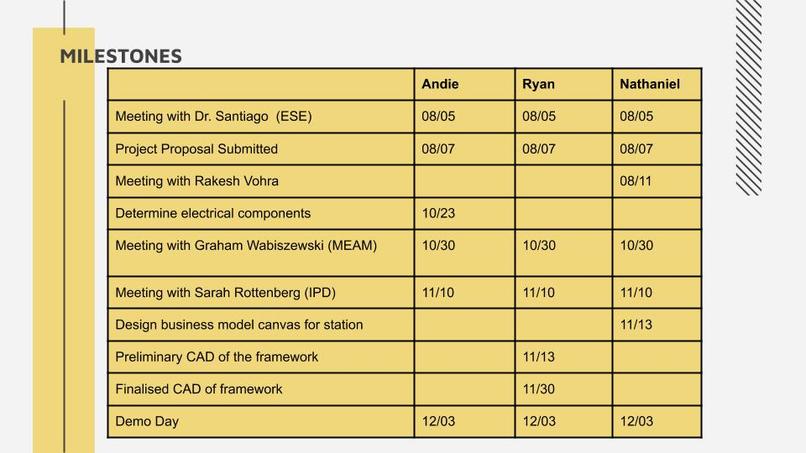Screen dimensions: 806x453
Task: Select Meeting with Sarah Rottenberg cell
Action: (x=261, y=293)
